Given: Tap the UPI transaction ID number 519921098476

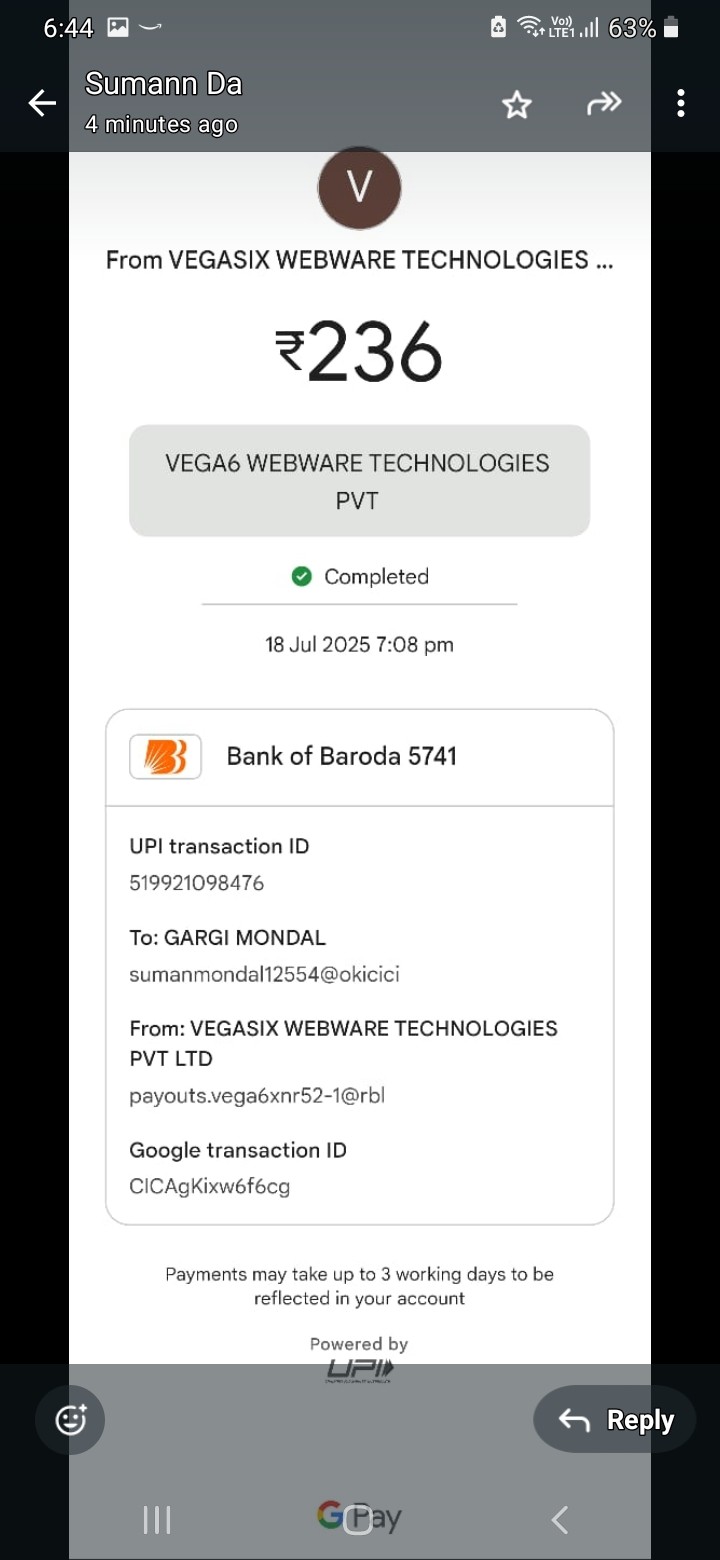Looking at the screenshot, I should tap(196, 883).
